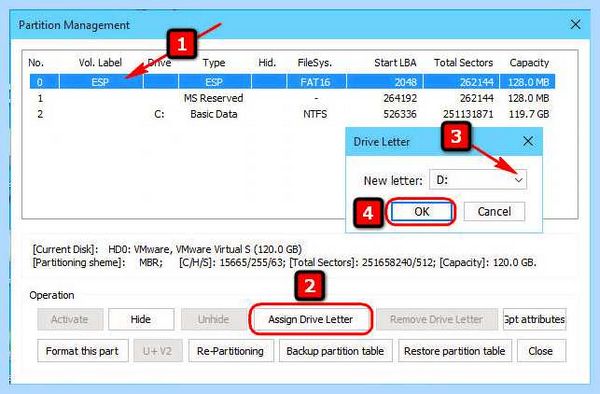Click the Type column header
Screen dimensions: 600x394
(214, 63)
